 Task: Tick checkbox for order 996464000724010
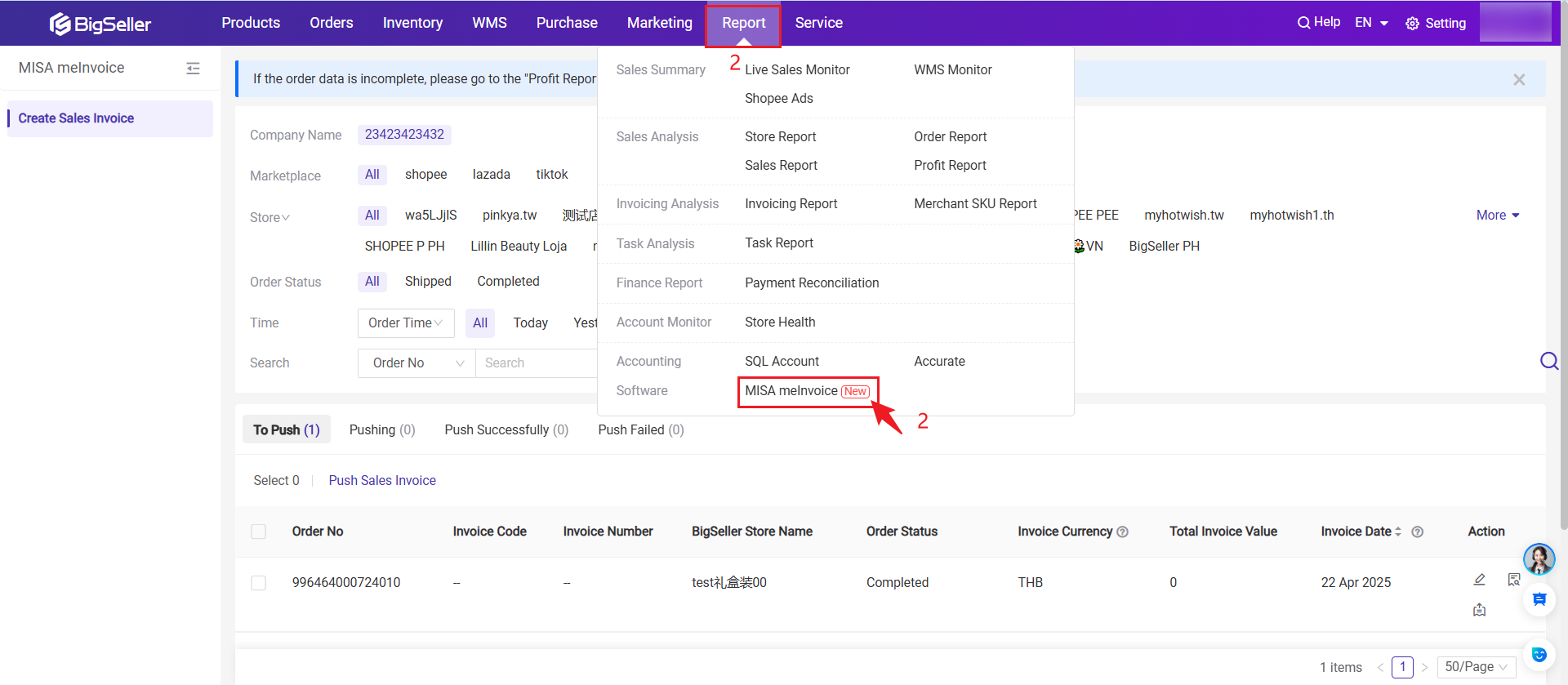259,583
